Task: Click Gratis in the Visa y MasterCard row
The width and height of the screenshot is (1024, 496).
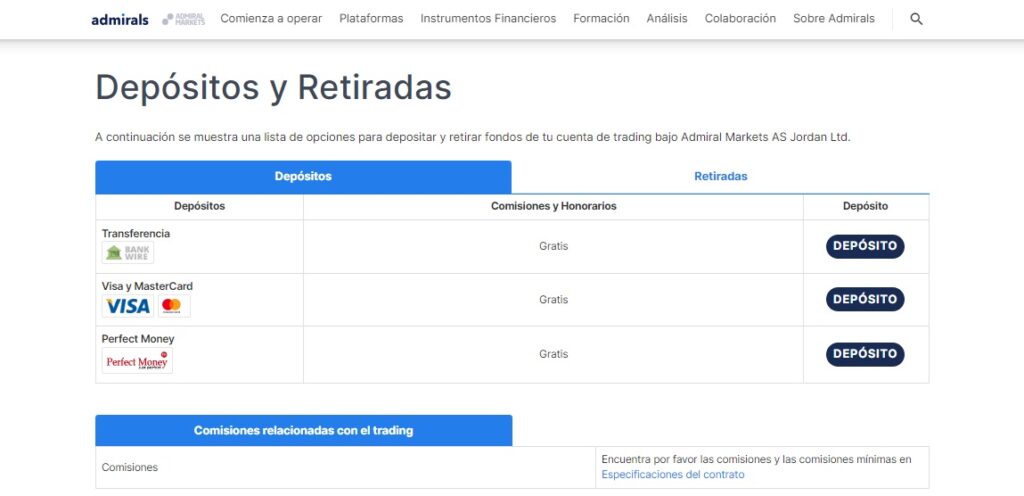Action: (x=553, y=300)
